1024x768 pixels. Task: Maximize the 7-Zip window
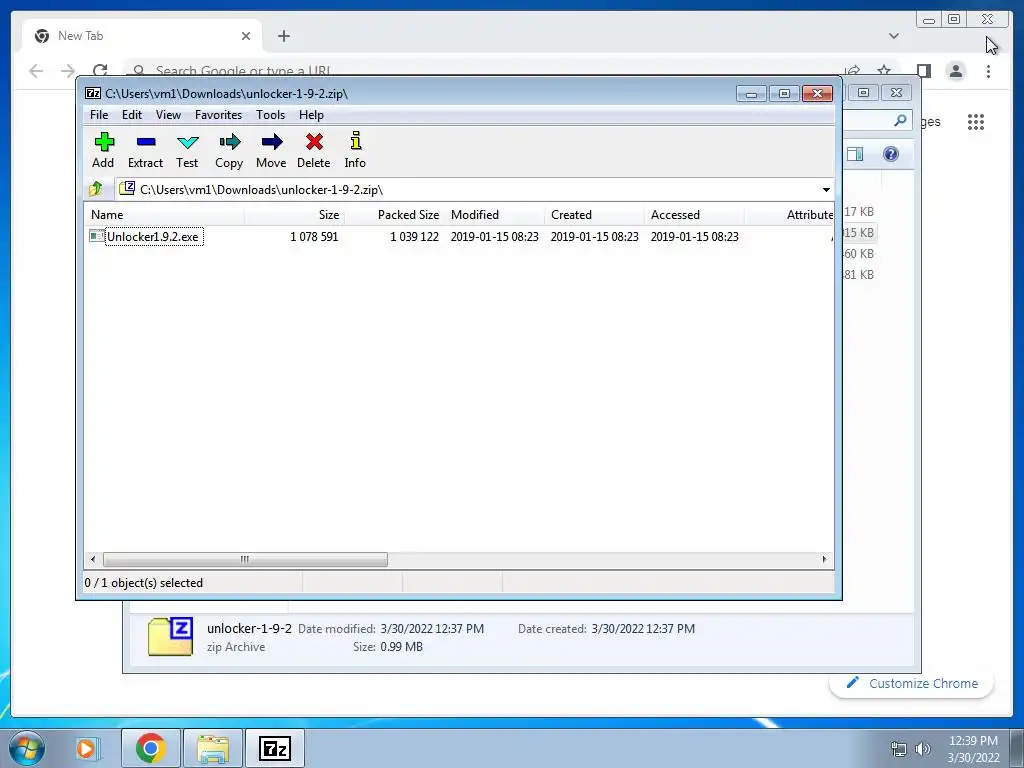tap(784, 94)
